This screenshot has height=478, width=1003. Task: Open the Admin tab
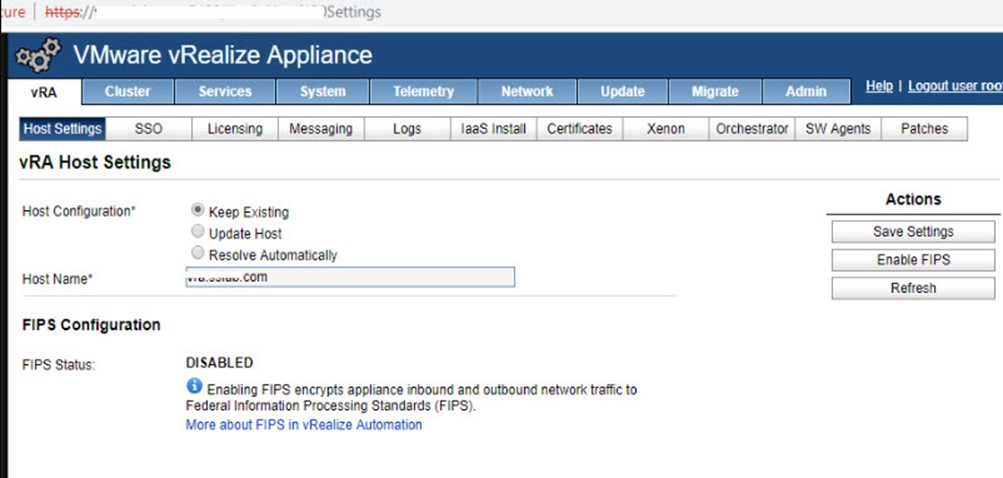coord(806,92)
